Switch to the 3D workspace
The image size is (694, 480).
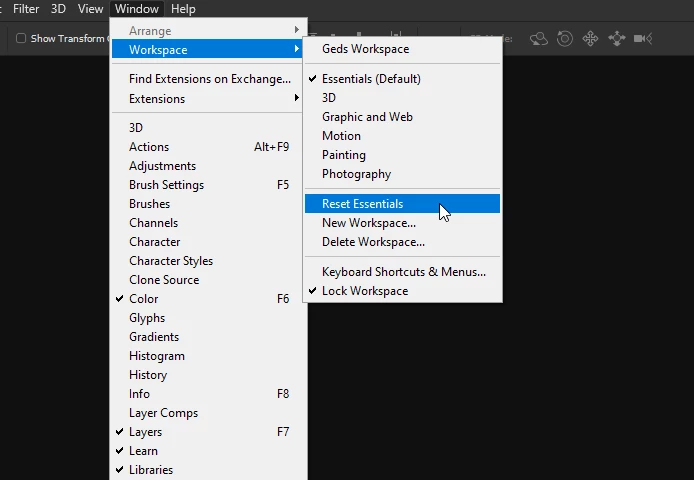click(402, 98)
